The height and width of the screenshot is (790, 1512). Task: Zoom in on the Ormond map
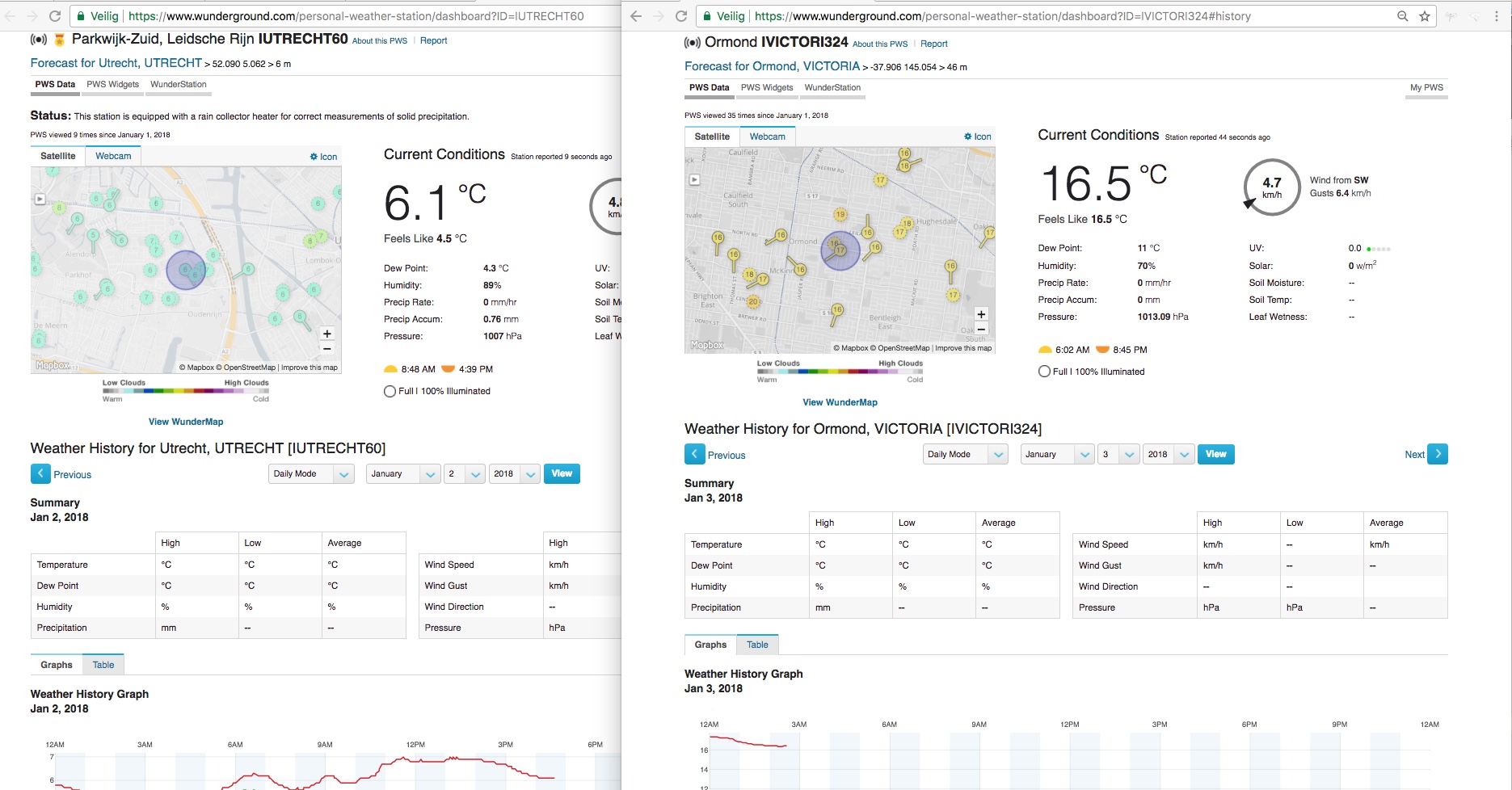[x=981, y=314]
